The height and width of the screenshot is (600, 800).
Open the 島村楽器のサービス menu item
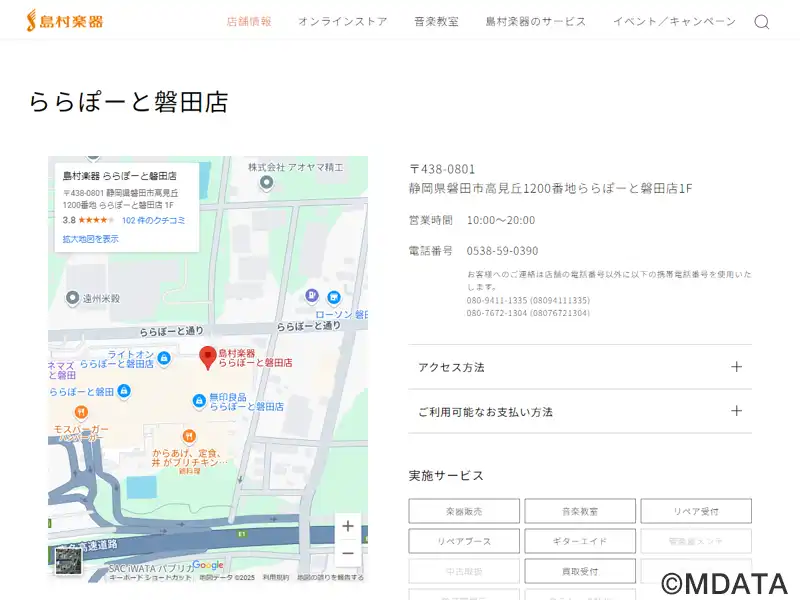(536, 21)
